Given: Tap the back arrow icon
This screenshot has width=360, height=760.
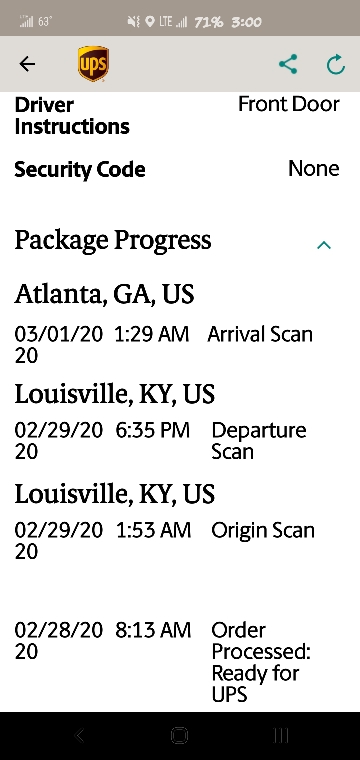Looking at the screenshot, I should [x=27, y=64].
